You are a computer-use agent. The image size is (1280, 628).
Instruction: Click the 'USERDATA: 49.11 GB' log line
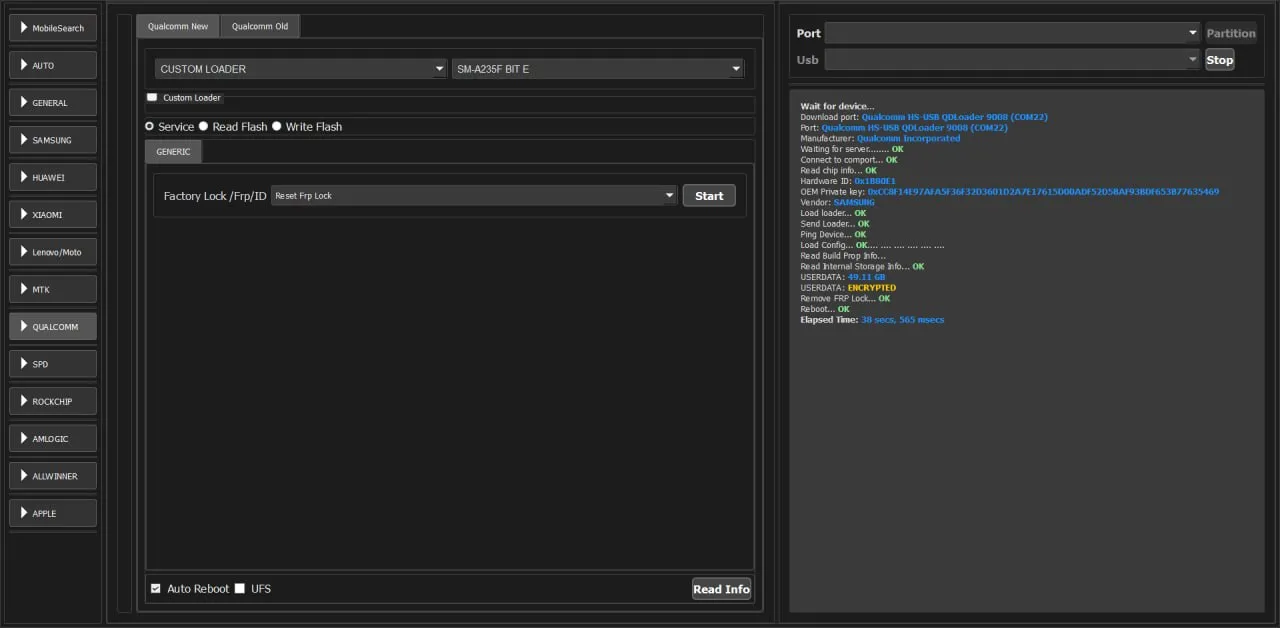pyautogui.click(x=843, y=277)
